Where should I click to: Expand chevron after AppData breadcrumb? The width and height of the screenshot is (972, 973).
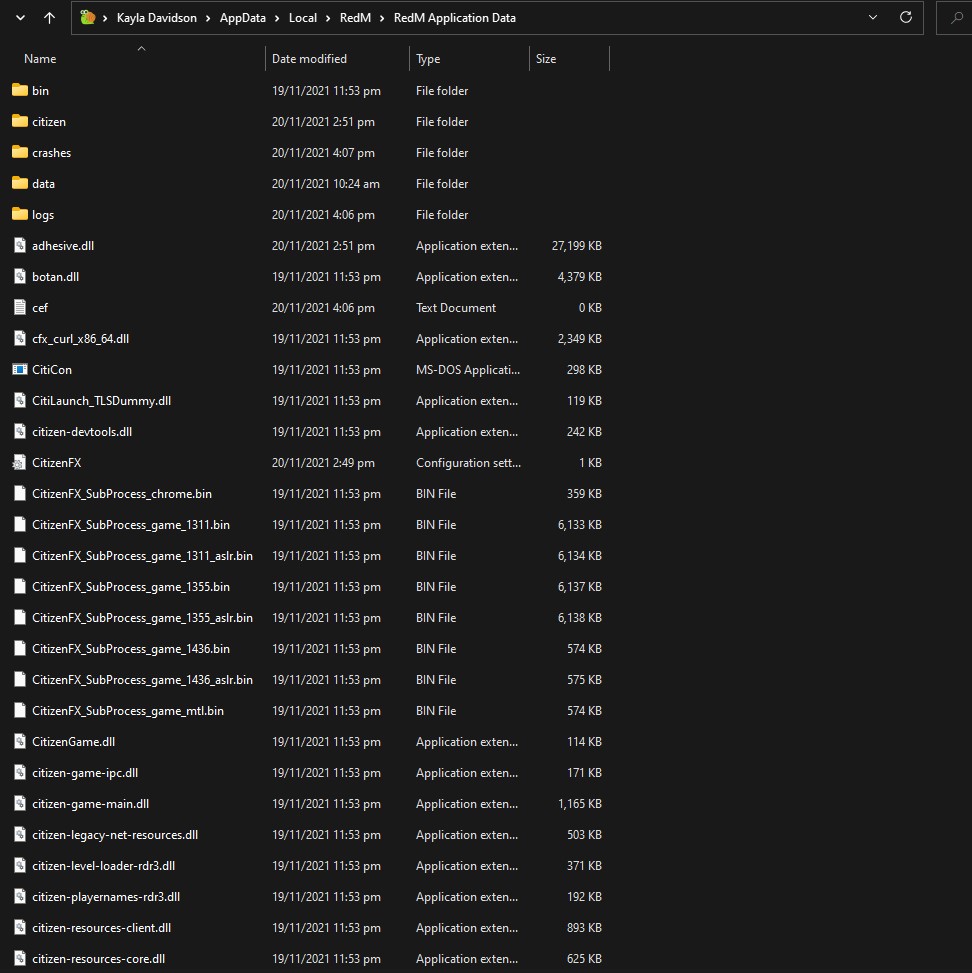click(x=277, y=19)
